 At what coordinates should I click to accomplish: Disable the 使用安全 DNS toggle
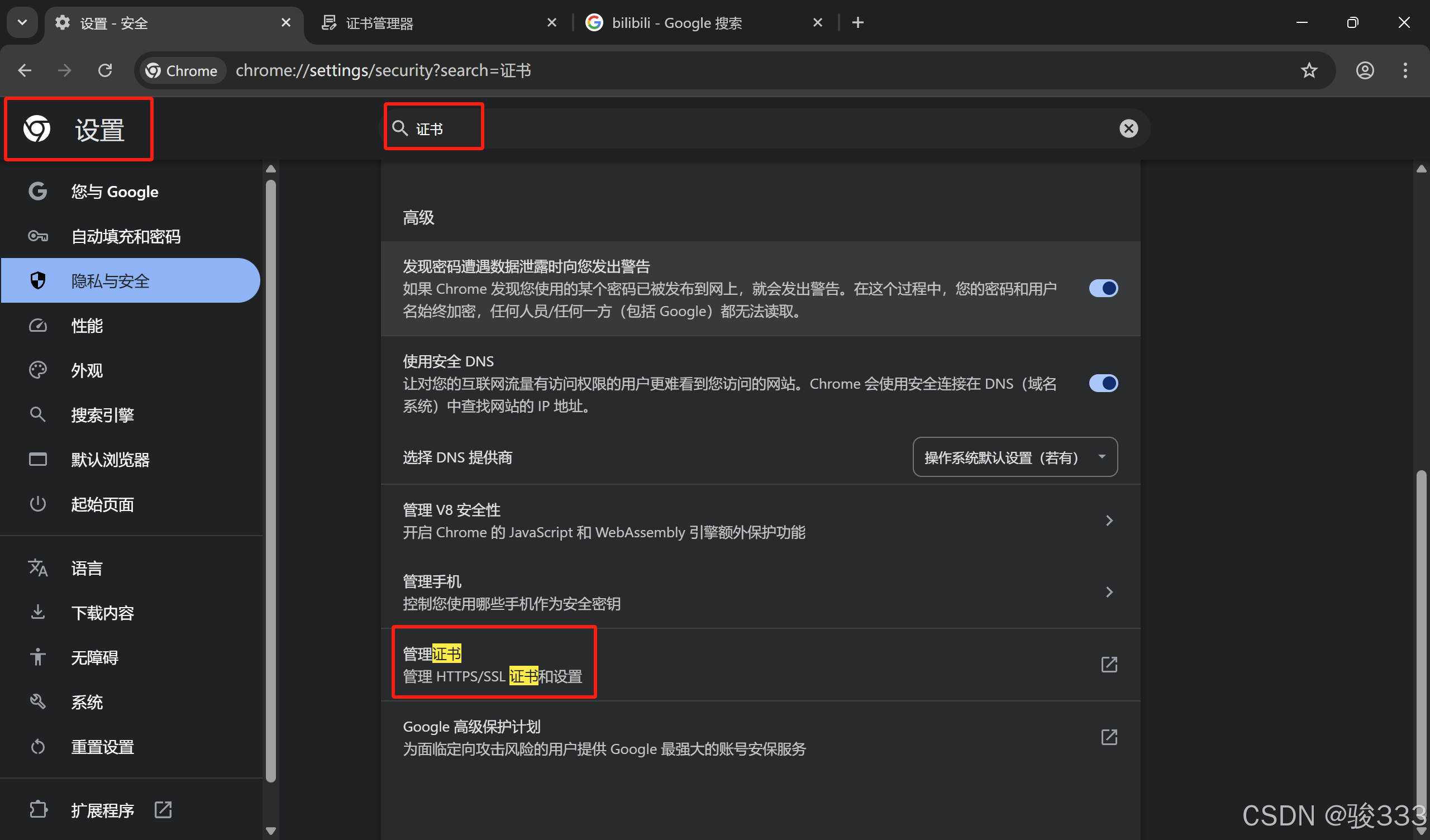tap(1103, 384)
